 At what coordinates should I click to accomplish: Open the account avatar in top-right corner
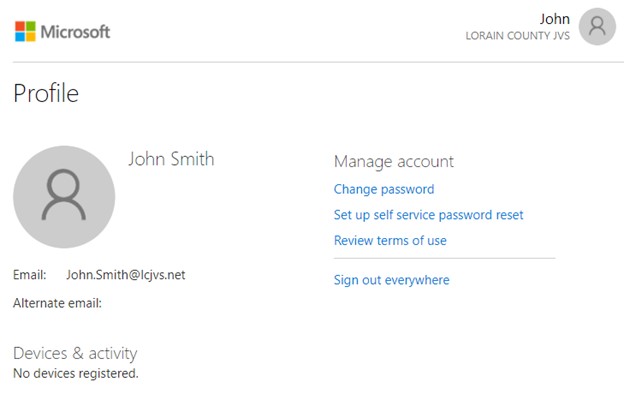[x=597, y=27]
